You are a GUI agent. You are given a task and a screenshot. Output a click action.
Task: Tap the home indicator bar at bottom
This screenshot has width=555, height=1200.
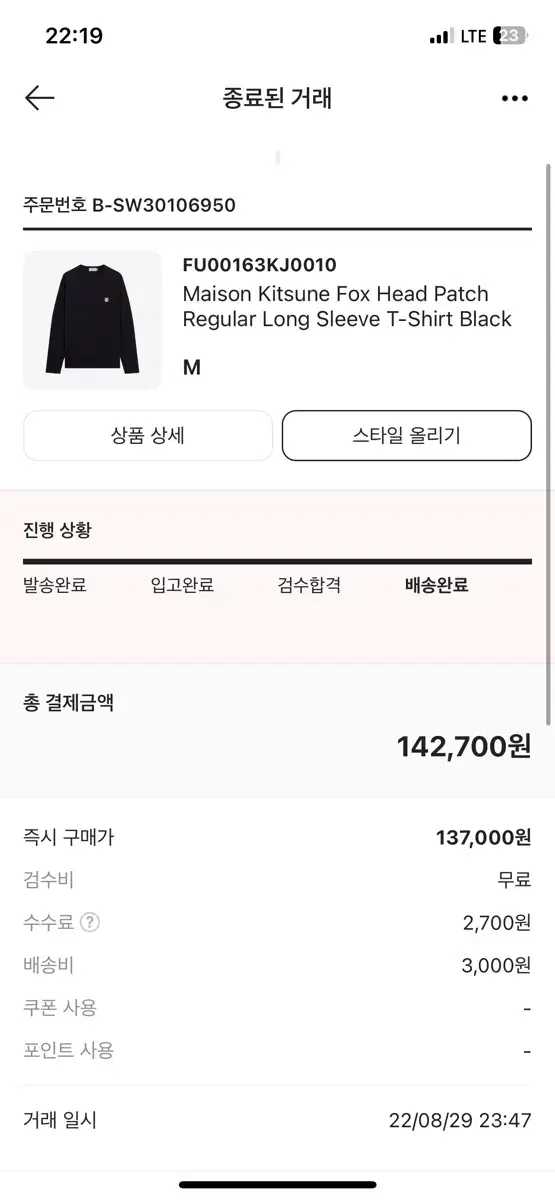point(277,1185)
